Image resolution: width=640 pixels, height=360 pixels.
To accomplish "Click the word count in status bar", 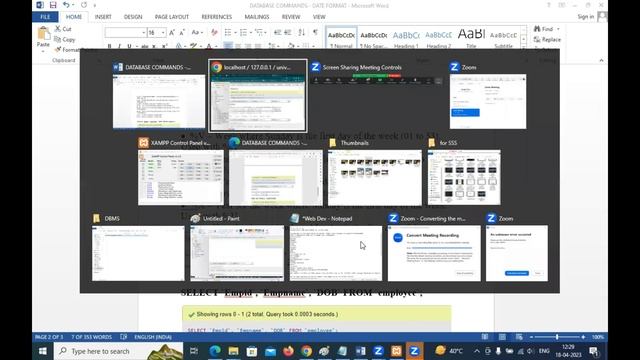I will (x=91, y=337).
